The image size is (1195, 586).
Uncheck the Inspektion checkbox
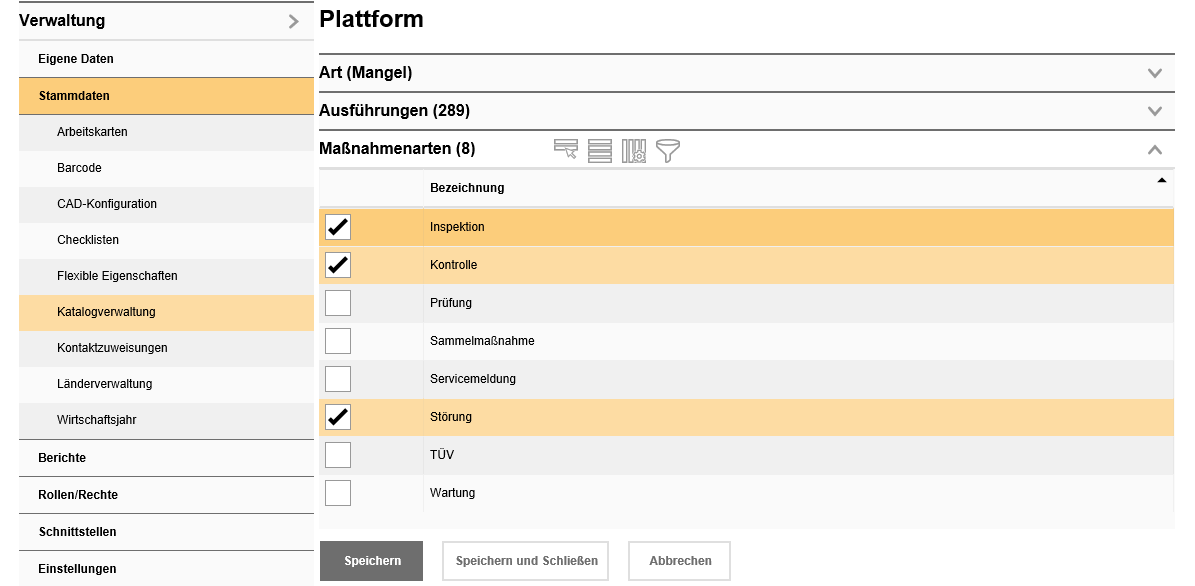click(338, 227)
